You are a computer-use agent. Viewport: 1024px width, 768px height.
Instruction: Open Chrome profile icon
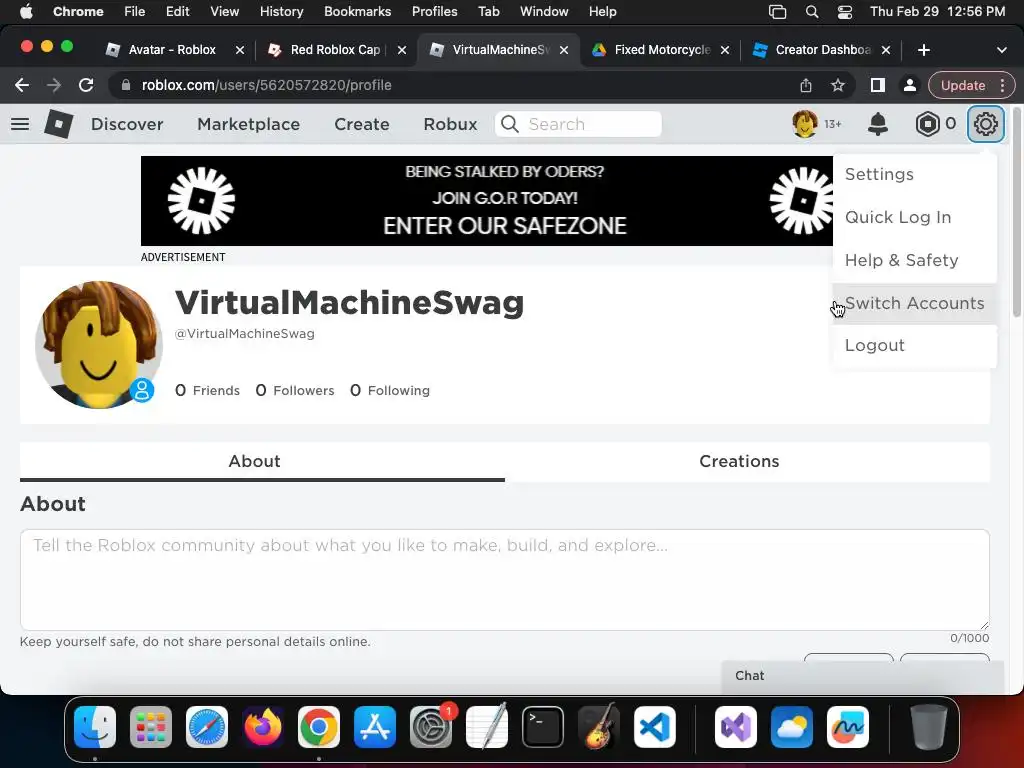click(x=910, y=85)
